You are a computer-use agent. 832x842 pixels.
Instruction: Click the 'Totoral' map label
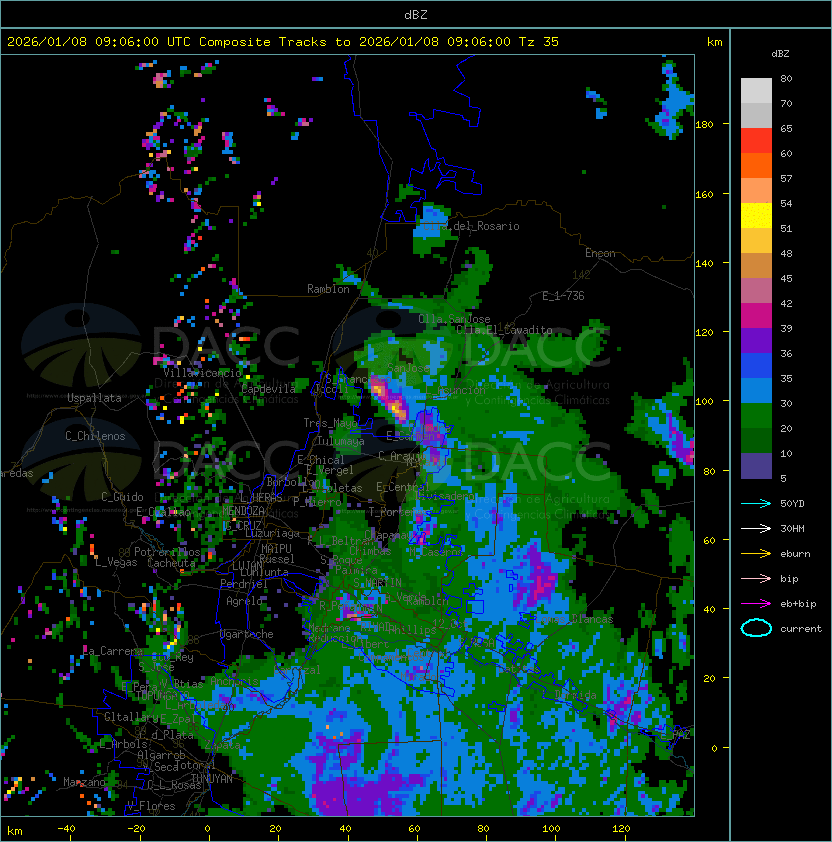tap(195, 765)
